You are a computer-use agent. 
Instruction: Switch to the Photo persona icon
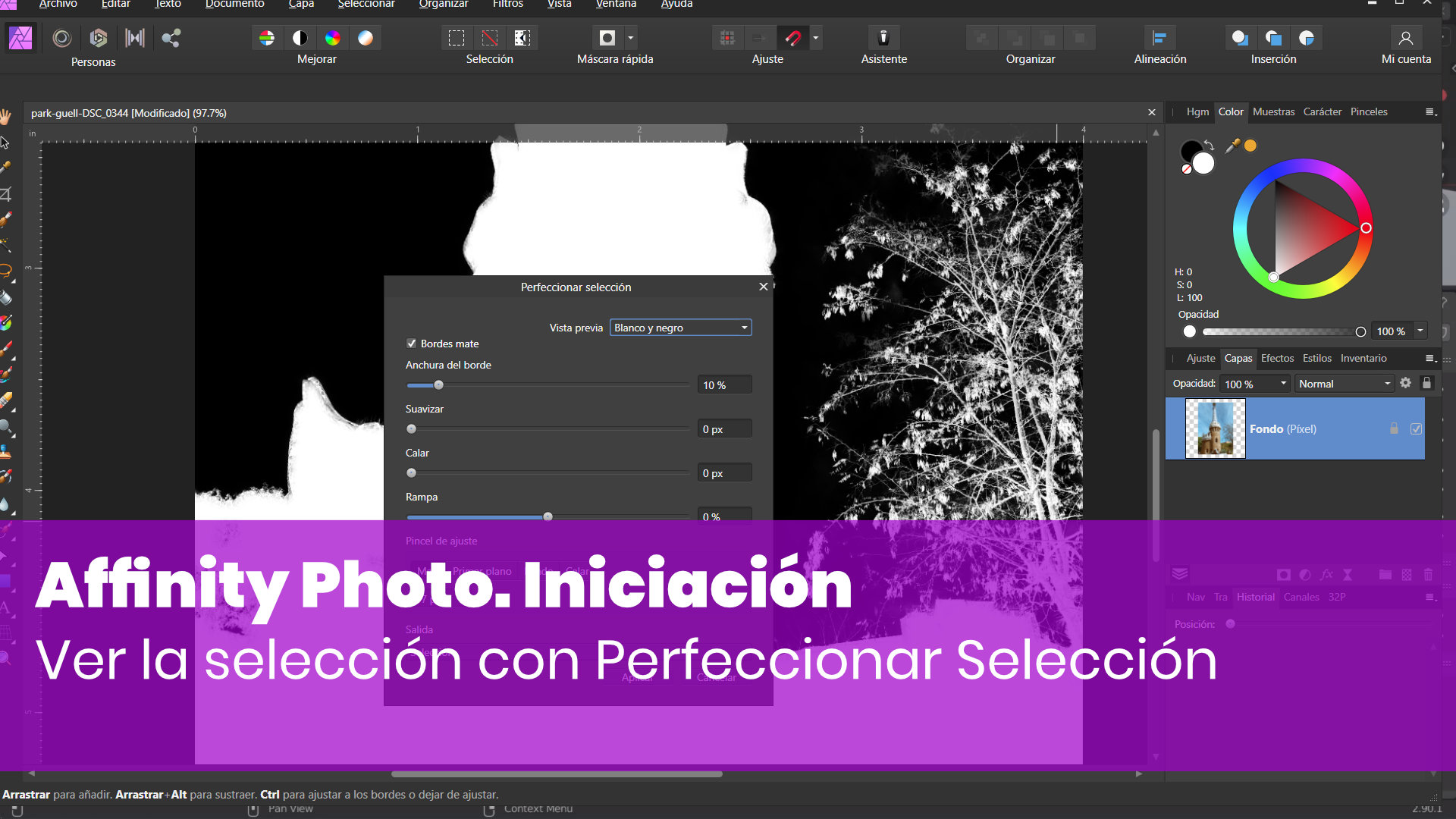(20, 38)
